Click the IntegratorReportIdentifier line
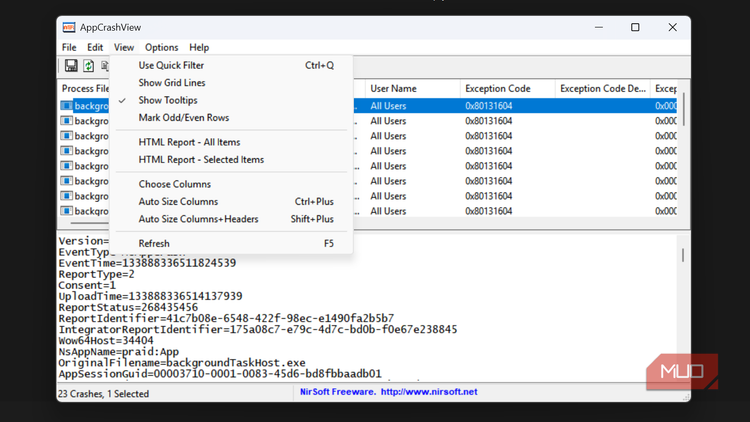This screenshot has width=750, height=422. (x=258, y=330)
